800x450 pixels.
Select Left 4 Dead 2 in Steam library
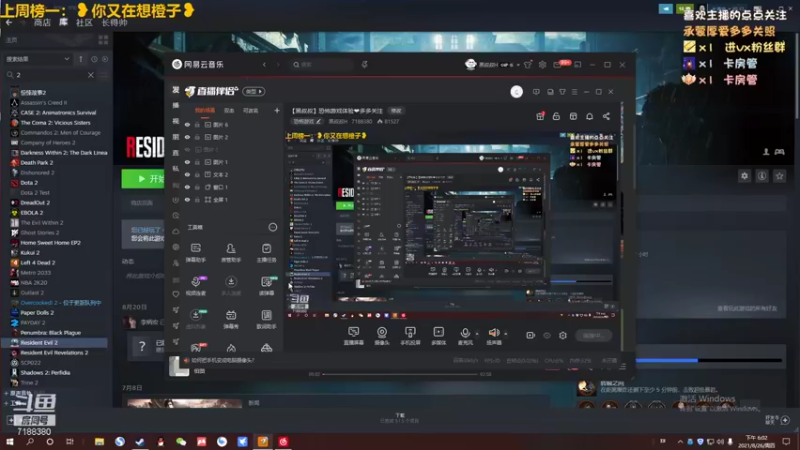(38, 263)
